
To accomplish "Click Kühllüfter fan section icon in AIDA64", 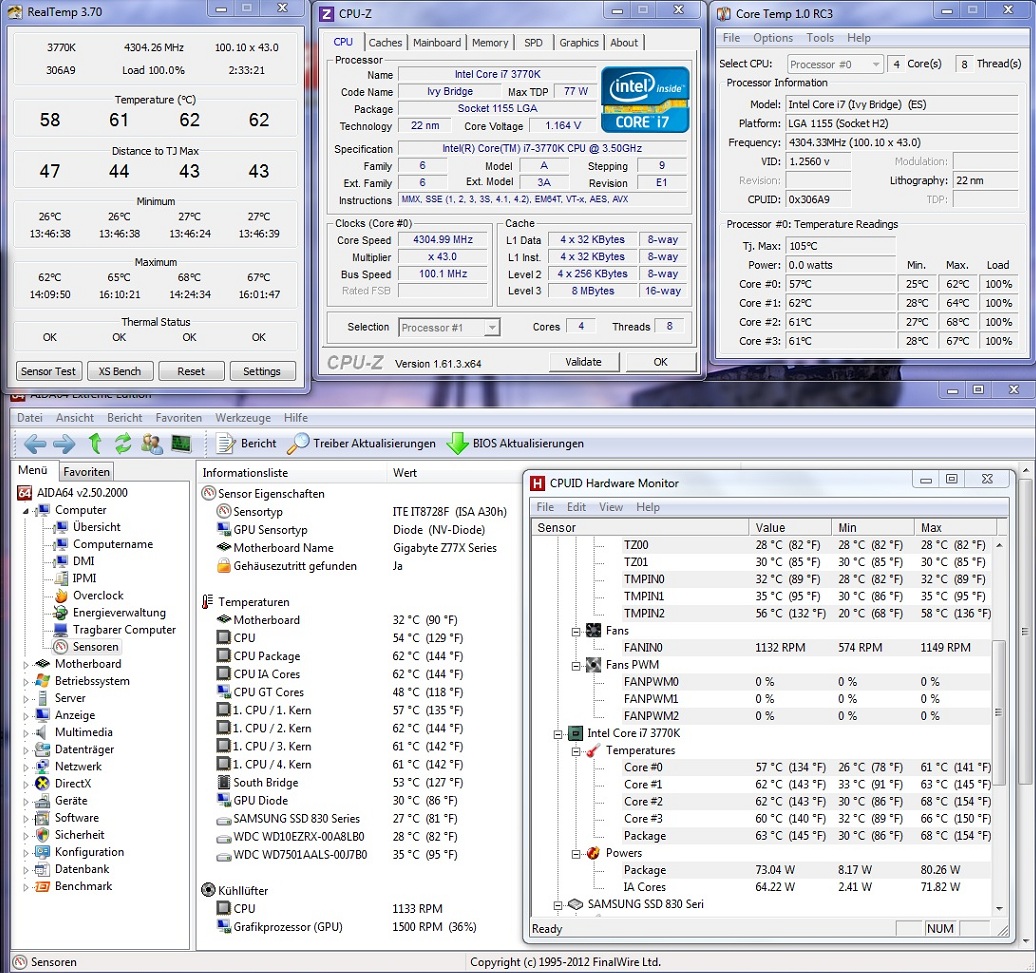I will click(208, 890).
